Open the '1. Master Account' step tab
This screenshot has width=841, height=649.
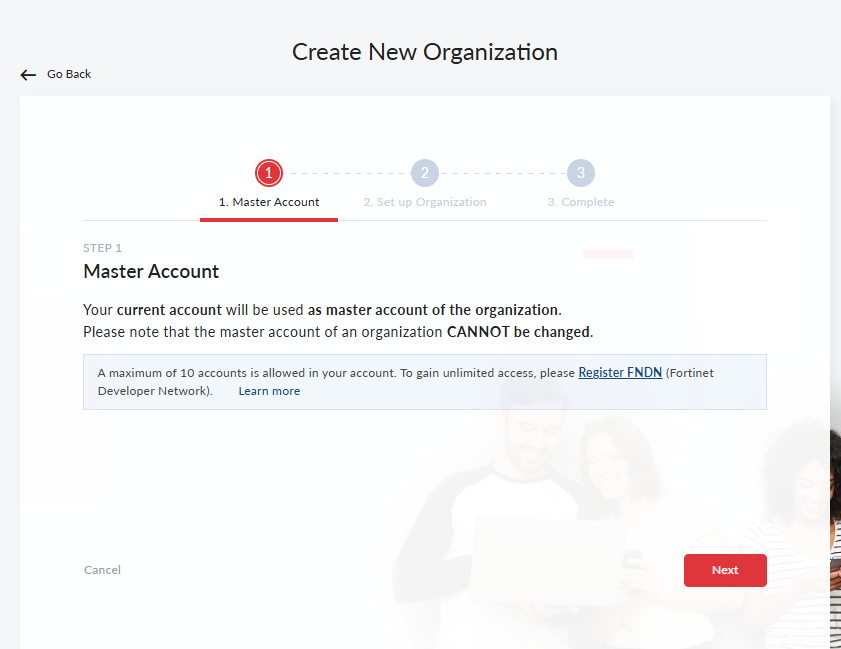268,201
